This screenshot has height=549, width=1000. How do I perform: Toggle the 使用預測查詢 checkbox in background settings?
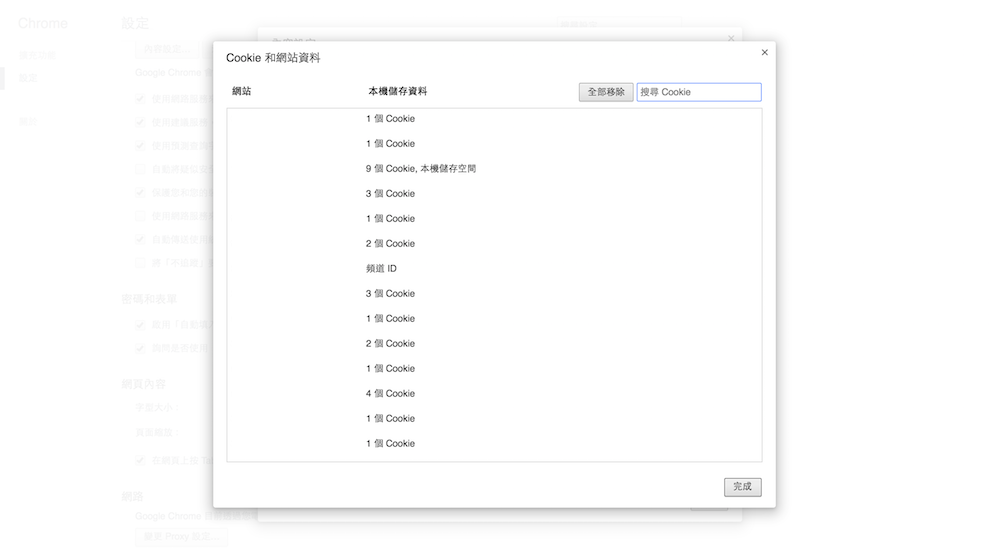click(x=141, y=145)
